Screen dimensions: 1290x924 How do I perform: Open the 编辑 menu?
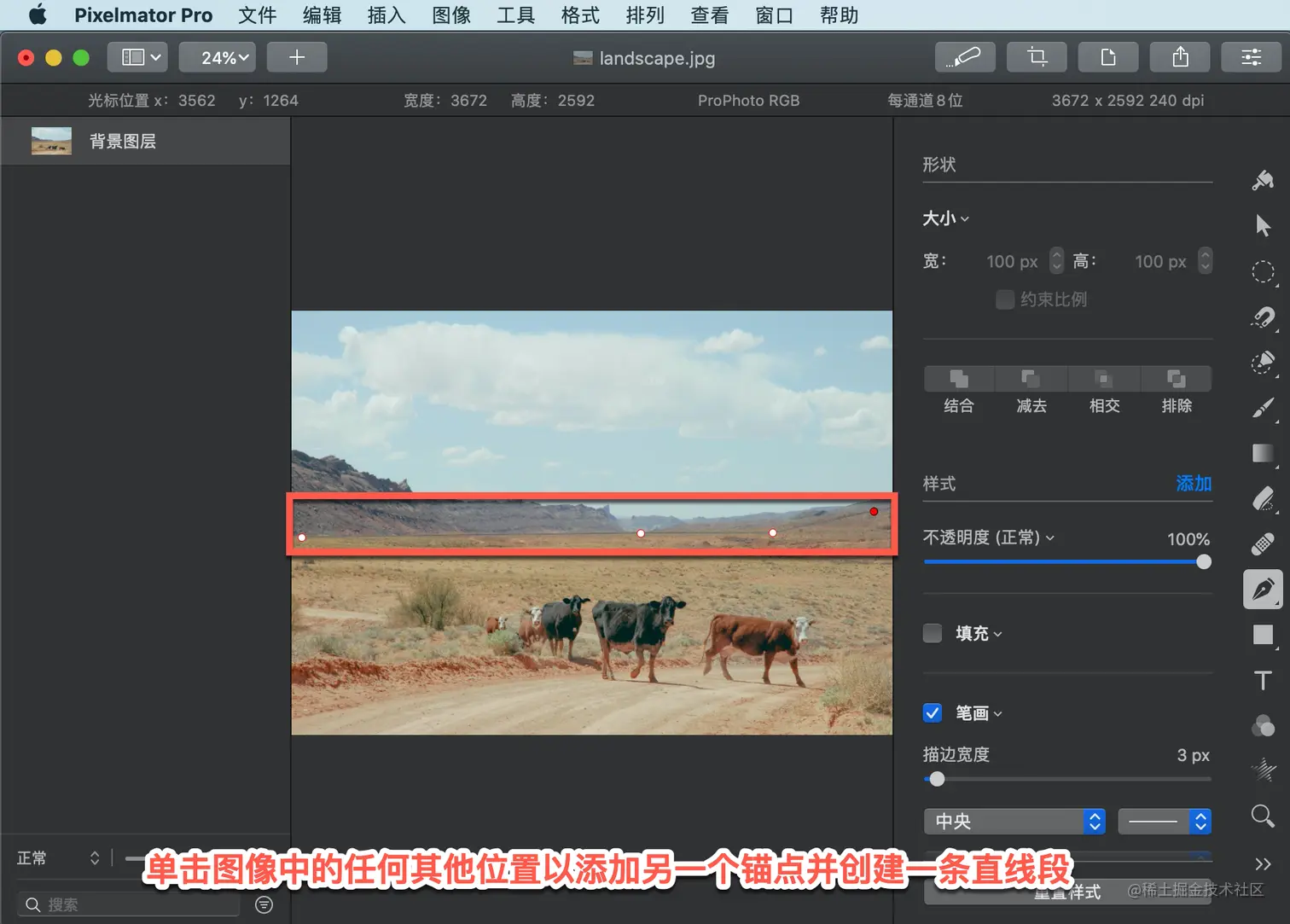[322, 15]
